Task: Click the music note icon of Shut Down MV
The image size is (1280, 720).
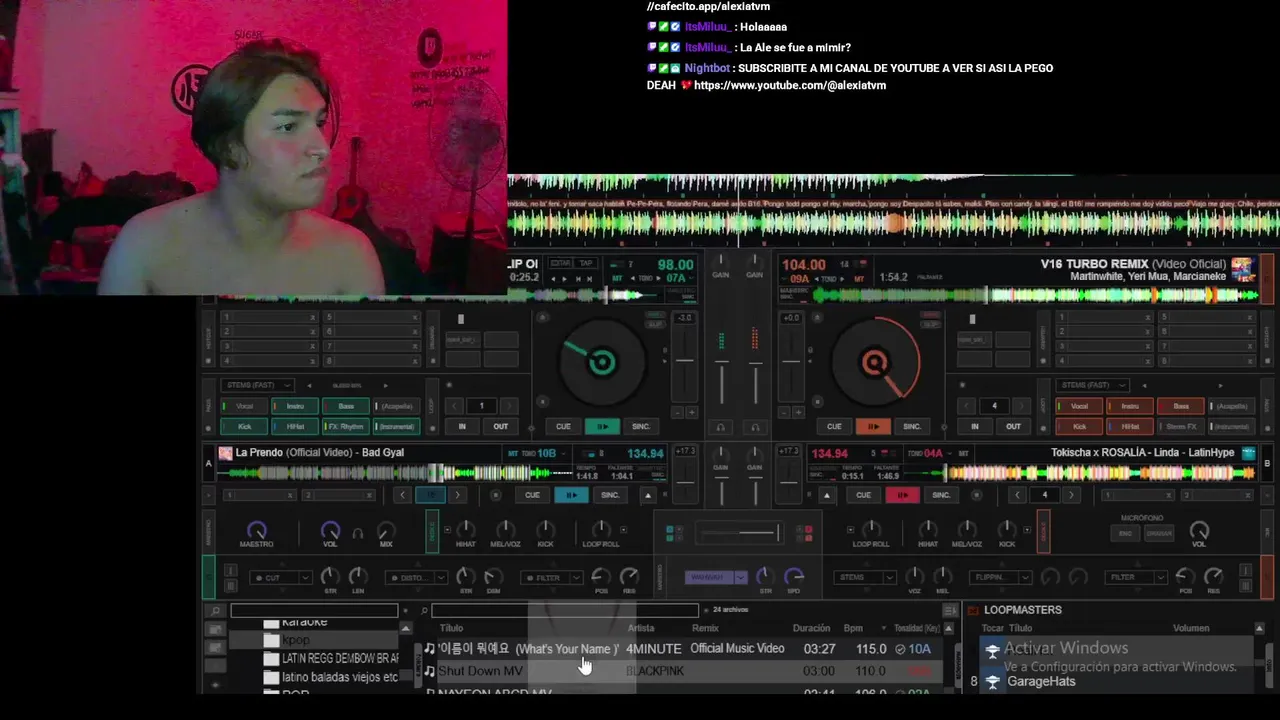Action: (430, 671)
